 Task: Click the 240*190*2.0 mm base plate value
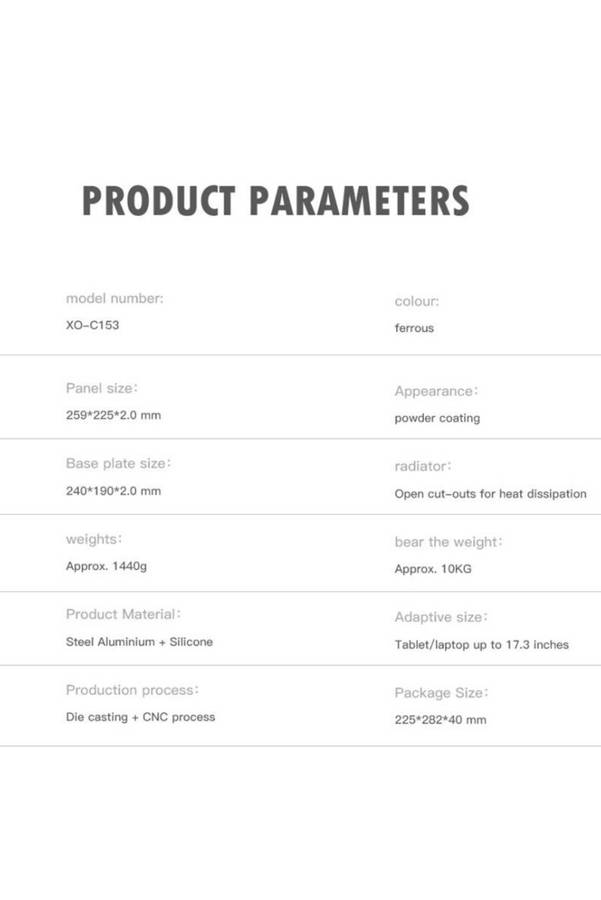point(113,491)
